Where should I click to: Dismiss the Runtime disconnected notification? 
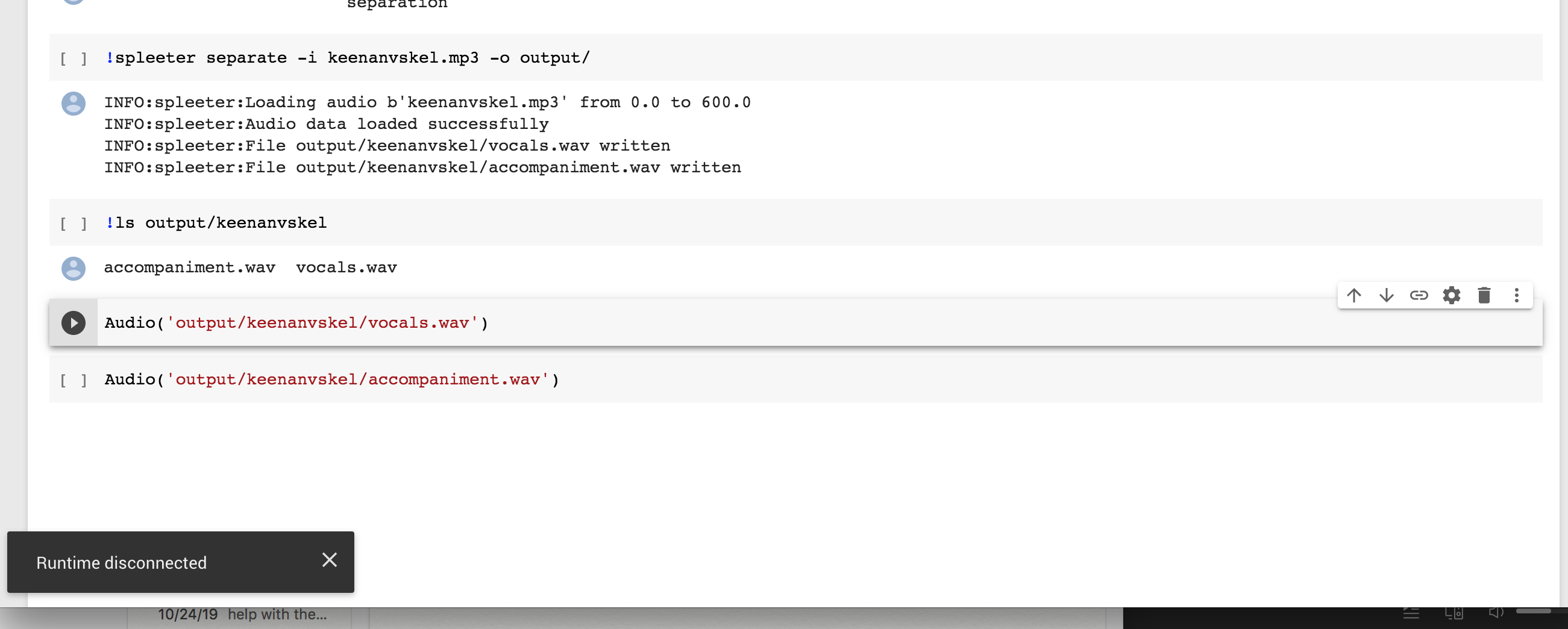tap(329, 560)
